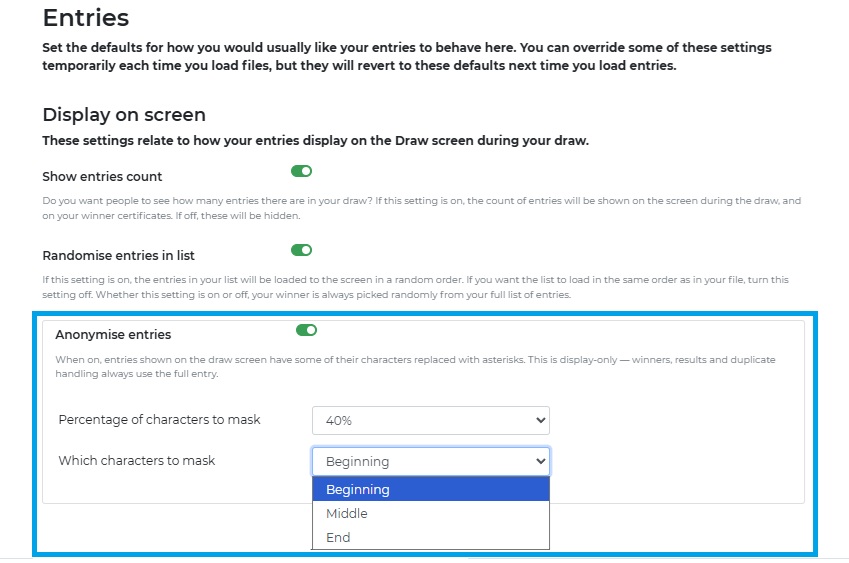The width and height of the screenshot is (849, 563).
Task: Click the Entries page heading
Action: pos(86,18)
